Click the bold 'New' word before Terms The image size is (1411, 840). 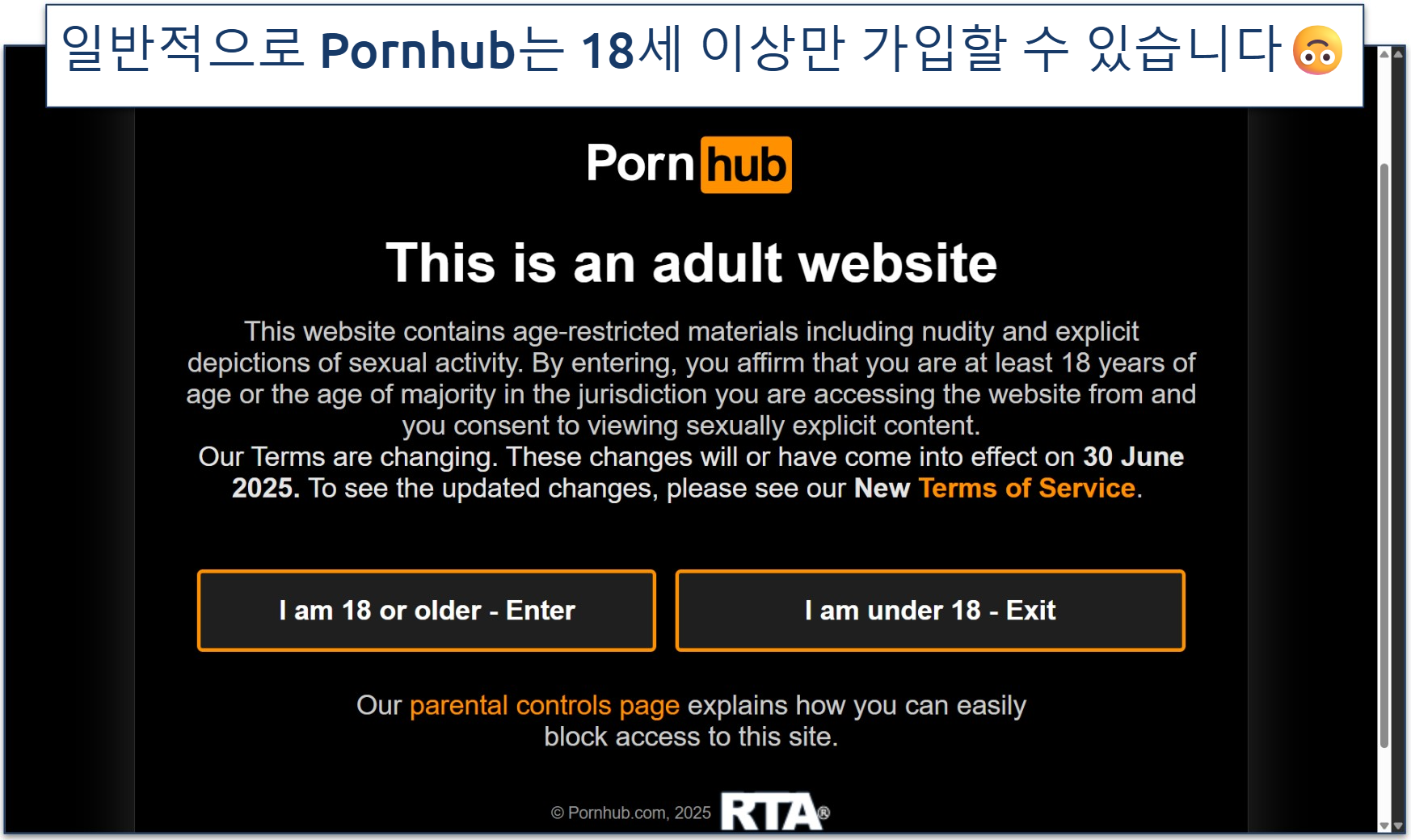882,488
